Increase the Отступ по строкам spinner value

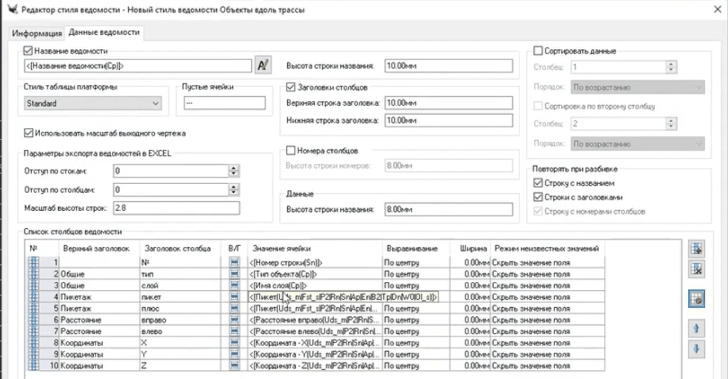pos(234,168)
